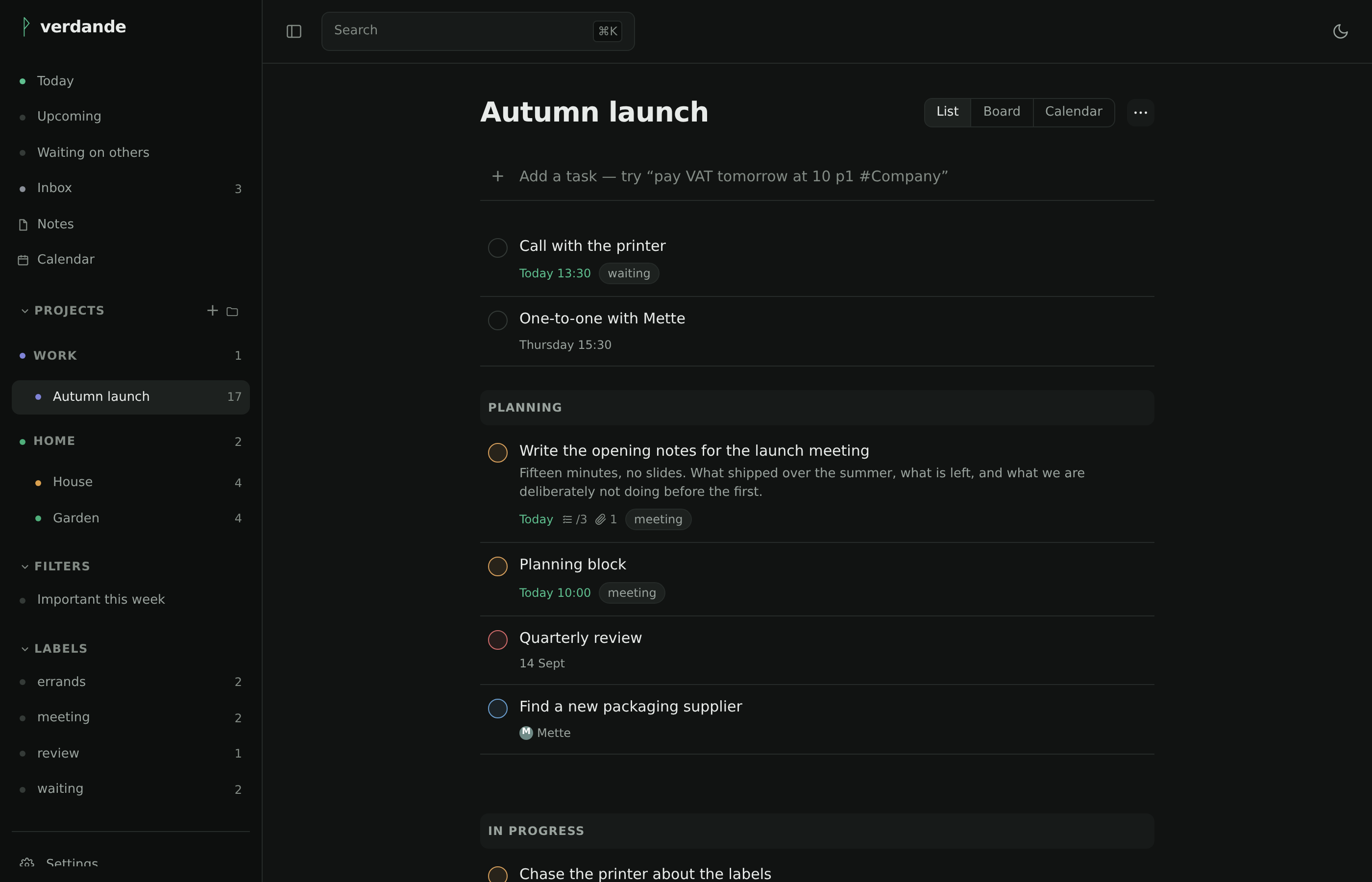
Task: Switch to the Calendar view tab
Action: (x=1073, y=112)
